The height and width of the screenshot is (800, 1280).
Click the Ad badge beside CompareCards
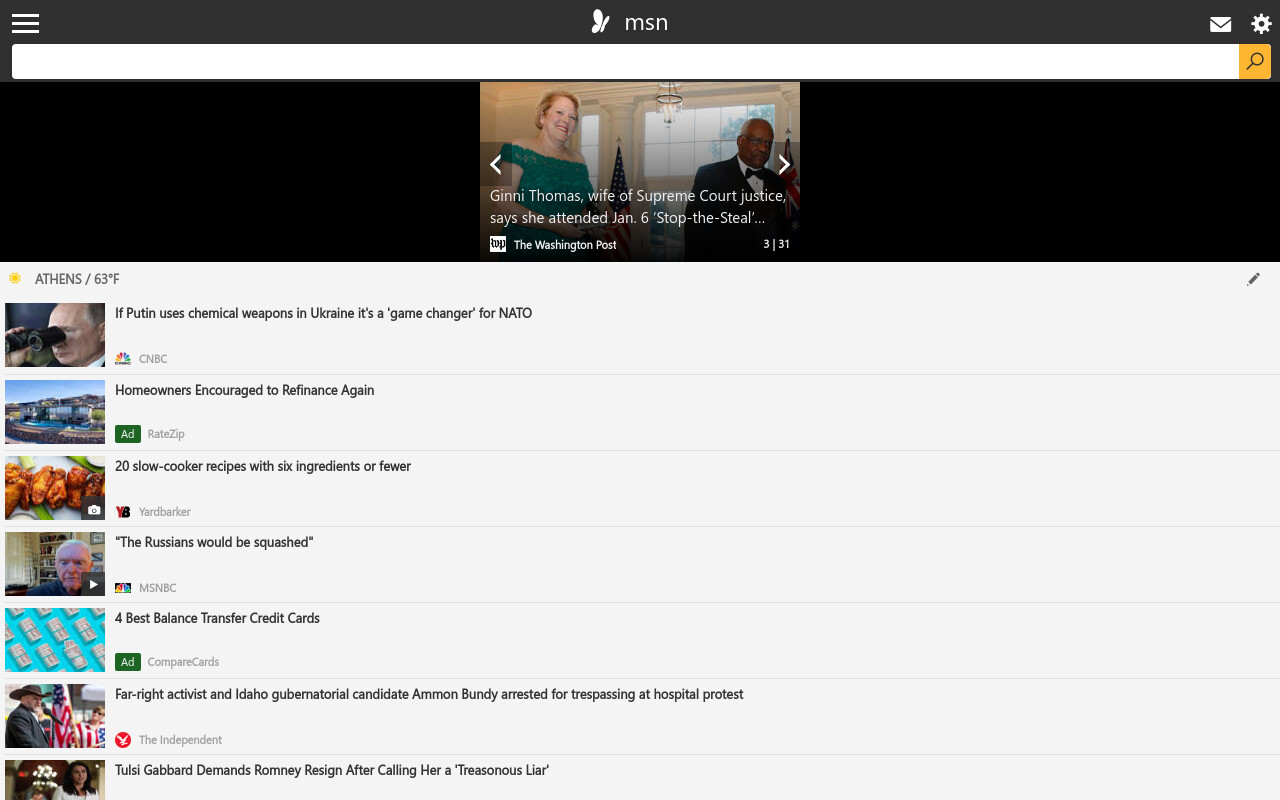pyautogui.click(x=127, y=662)
